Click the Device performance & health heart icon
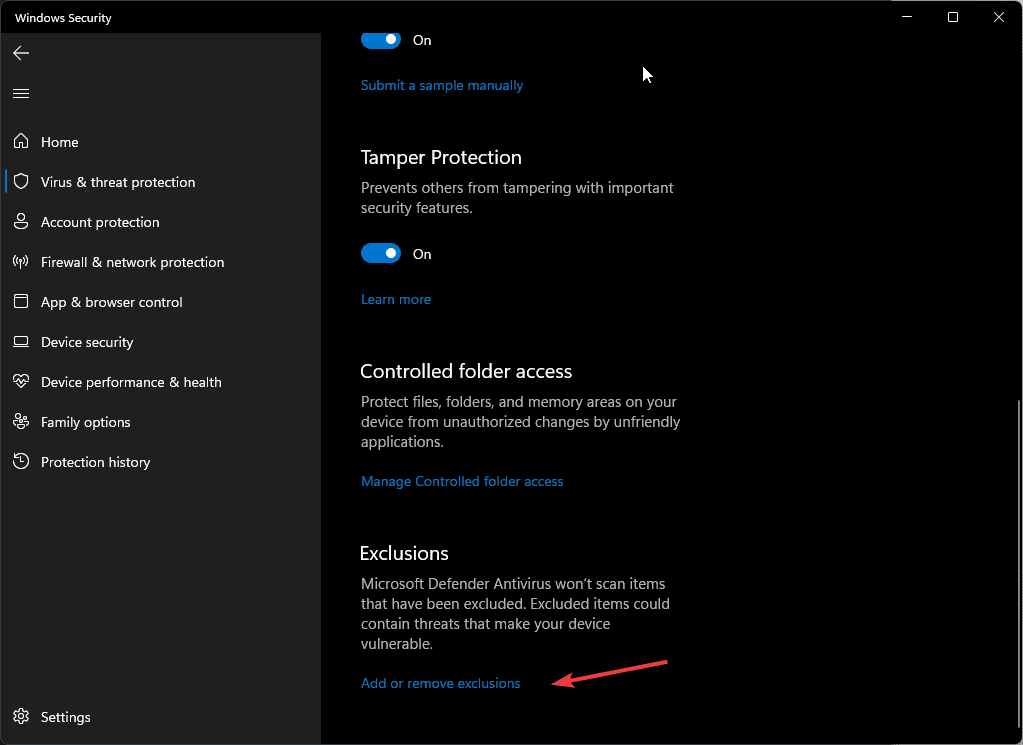Viewport: 1023px width, 745px height. tap(21, 382)
